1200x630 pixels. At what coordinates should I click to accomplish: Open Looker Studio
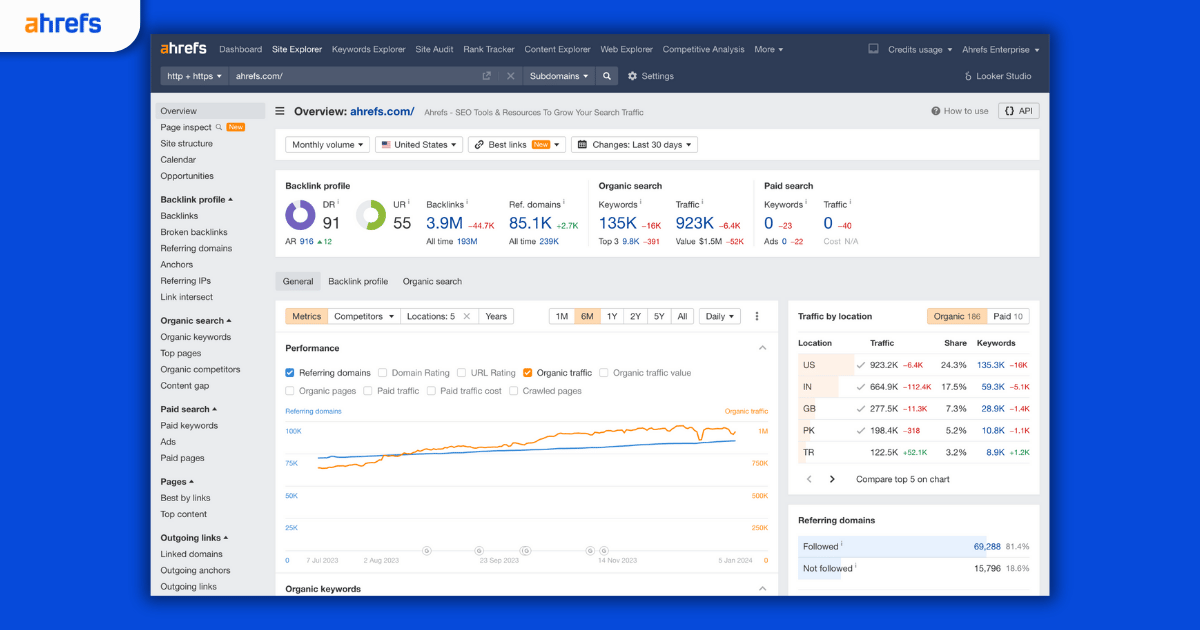pos(997,76)
